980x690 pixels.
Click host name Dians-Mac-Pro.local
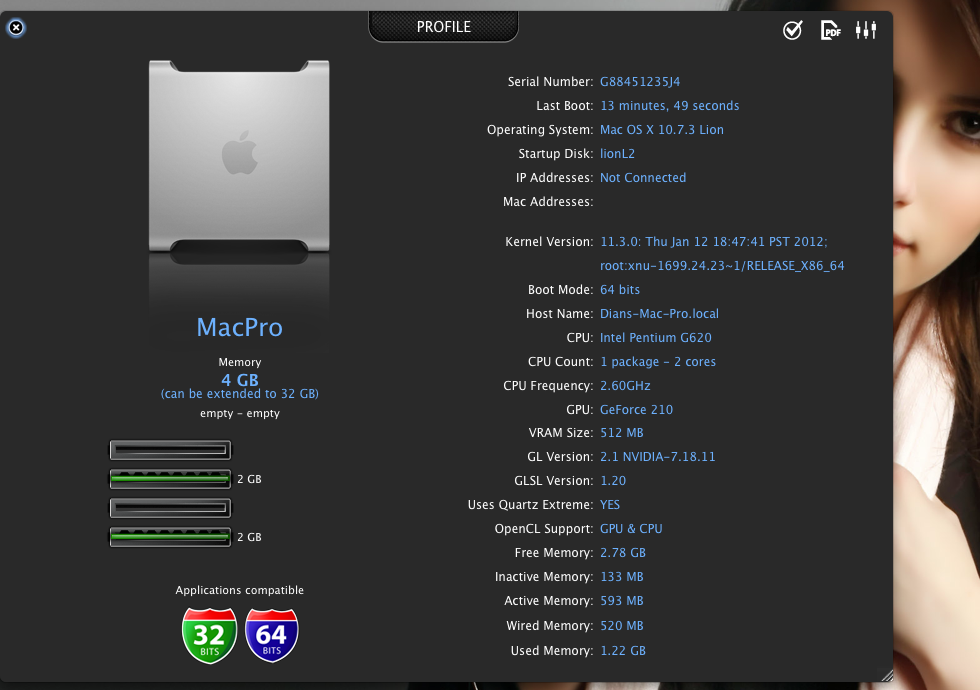[659, 314]
